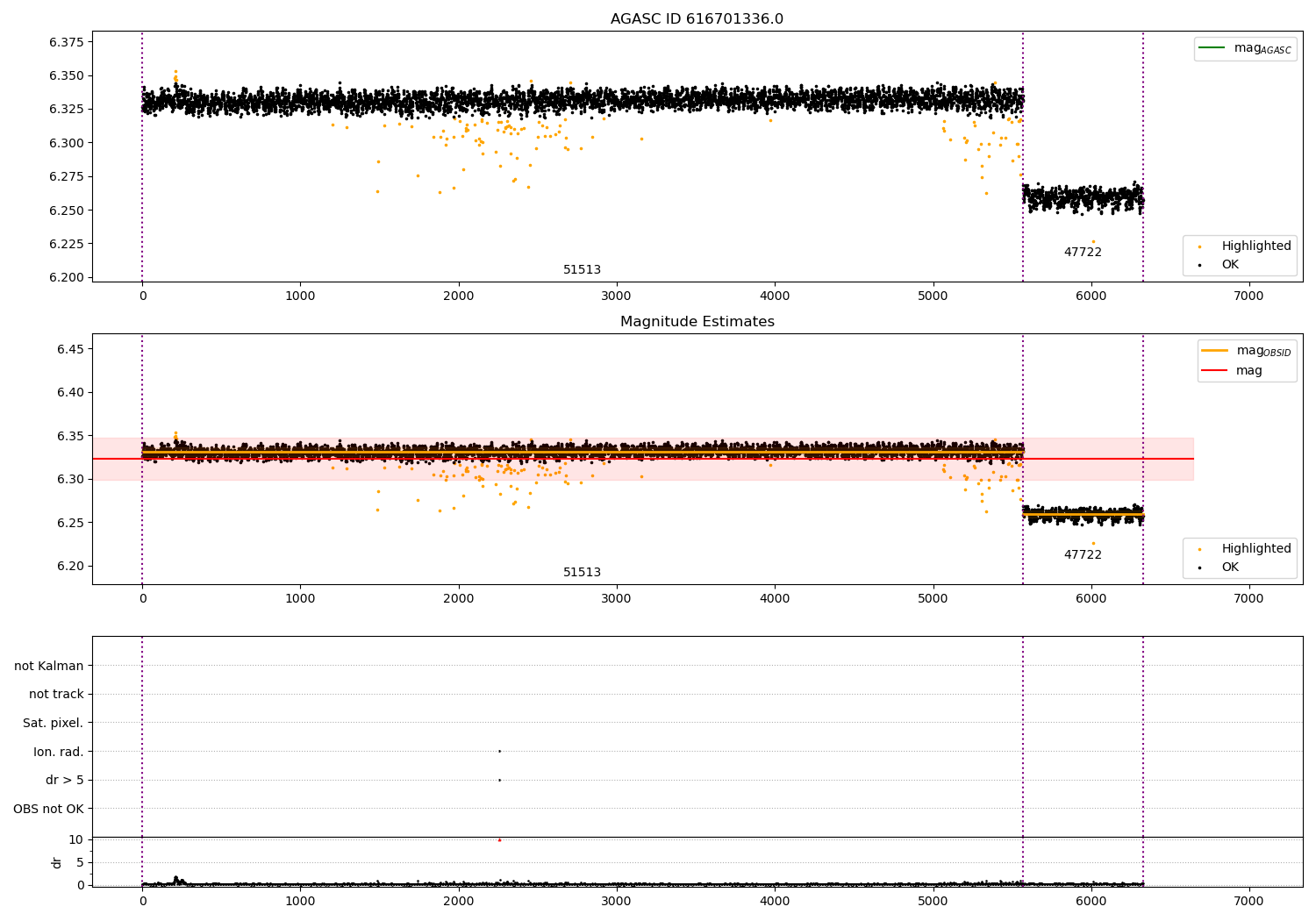Click the 'OBS not OK' row label
This screenshot has width=1316, height=921.
point(49,809)
